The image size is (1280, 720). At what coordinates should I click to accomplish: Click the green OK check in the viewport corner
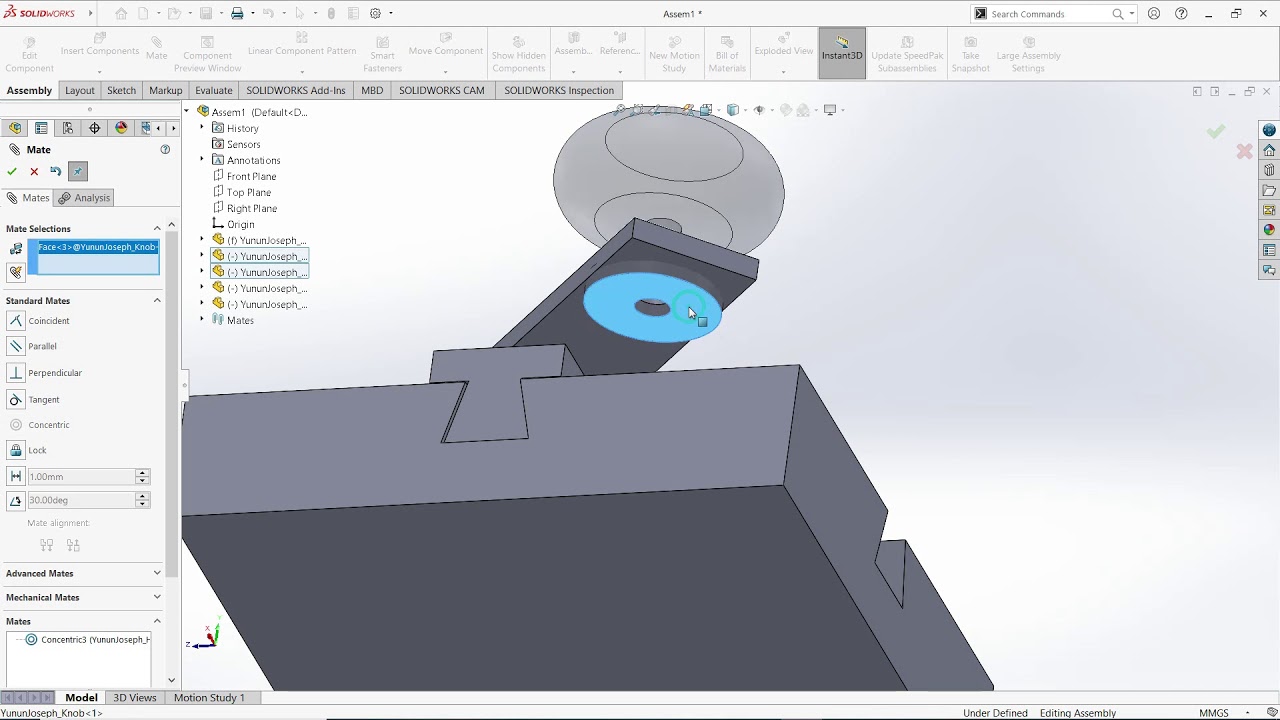[1216, 131]
